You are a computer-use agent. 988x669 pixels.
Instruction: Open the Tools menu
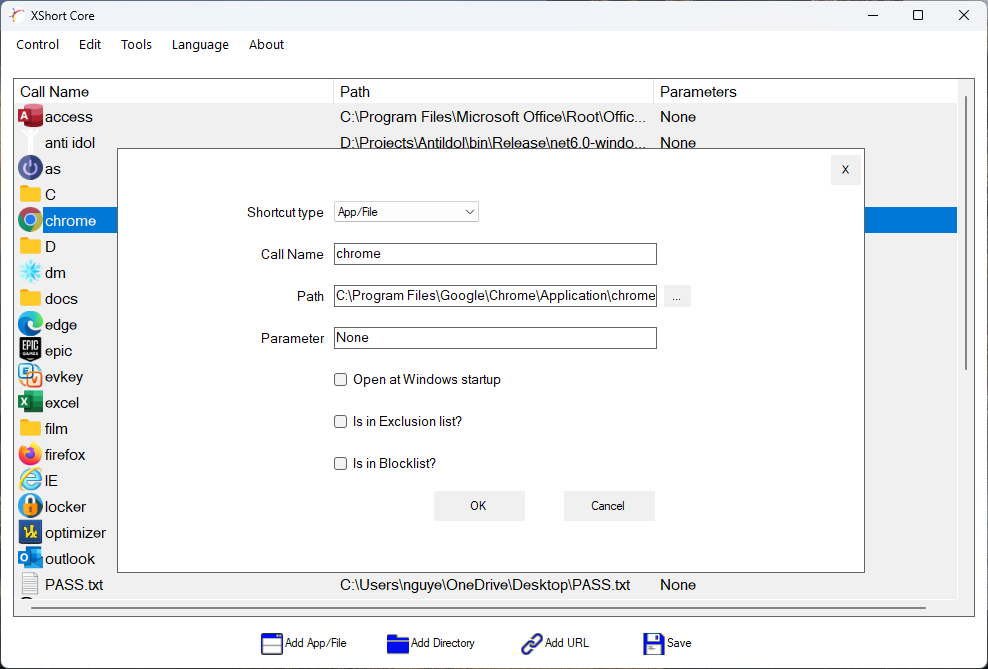pos(136,45)
